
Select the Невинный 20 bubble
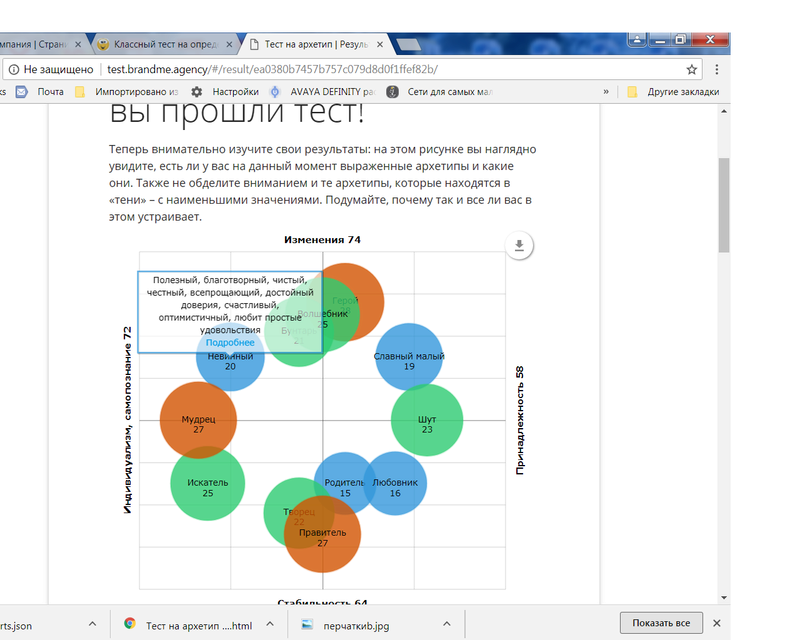coord(230,367)
